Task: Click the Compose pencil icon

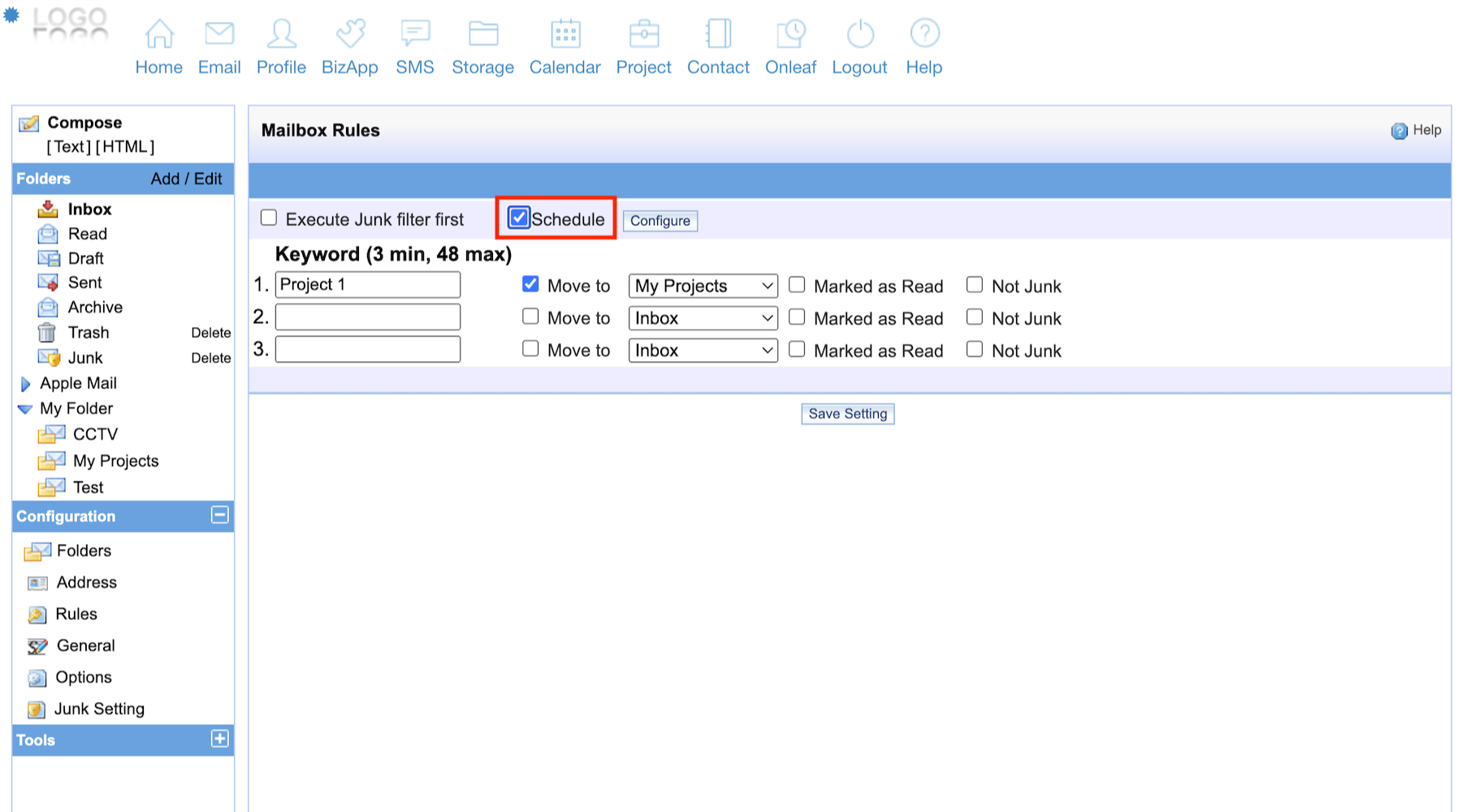Action: 29,123
